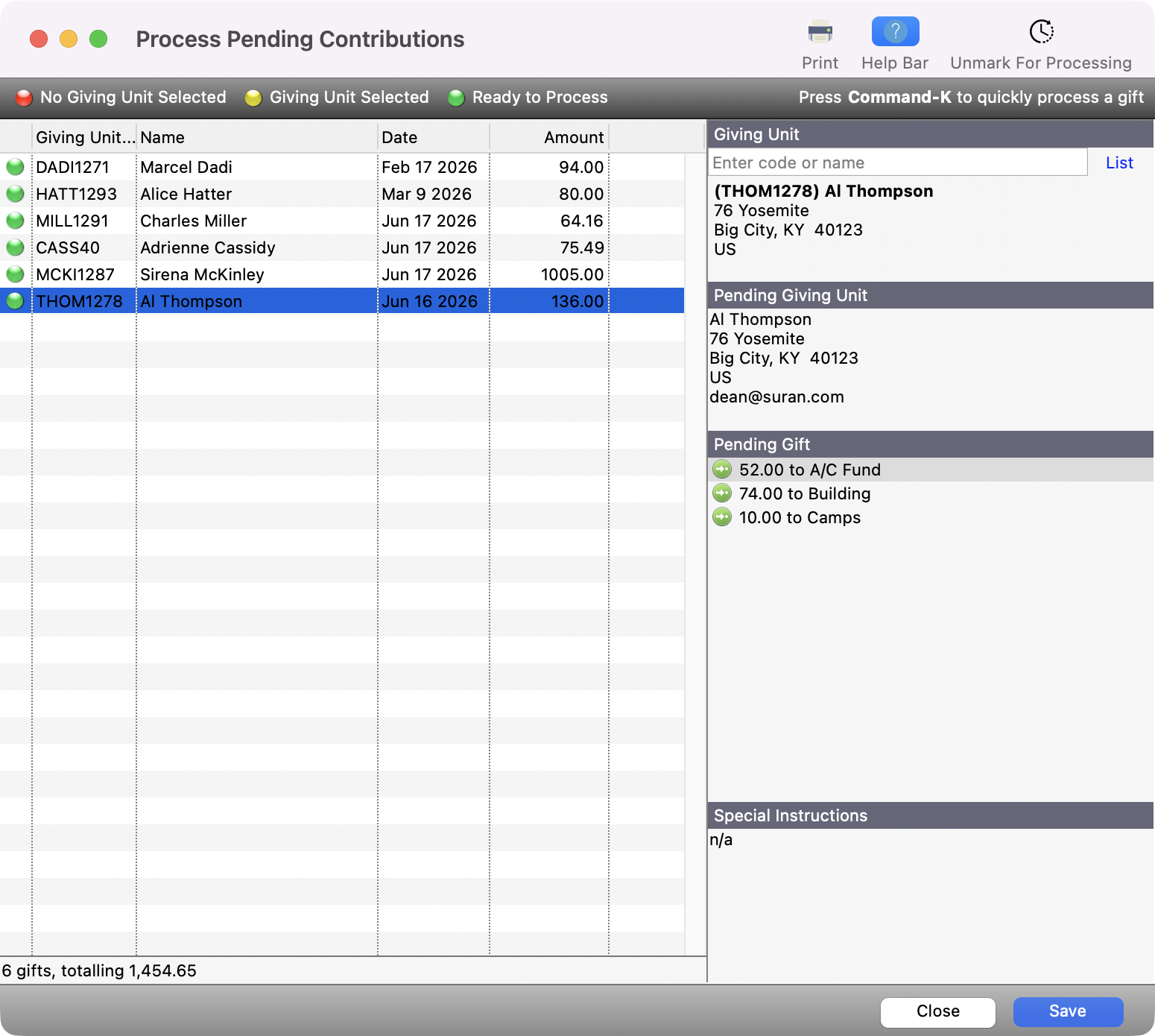Click the Special Instructions section header
This screenshot has width=1155, height=1036.
click(x=931, y=815)
